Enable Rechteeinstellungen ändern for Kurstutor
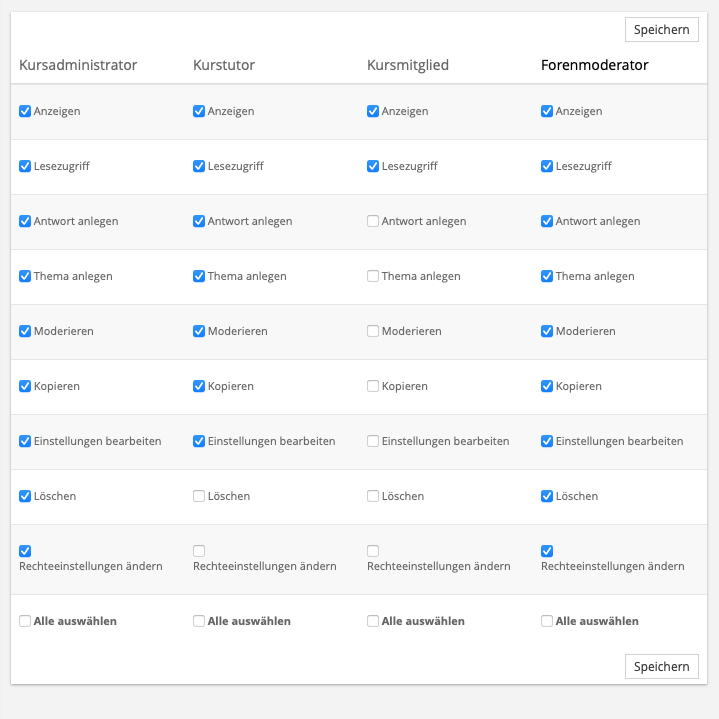The image size is (719, 719). point(199,551)
